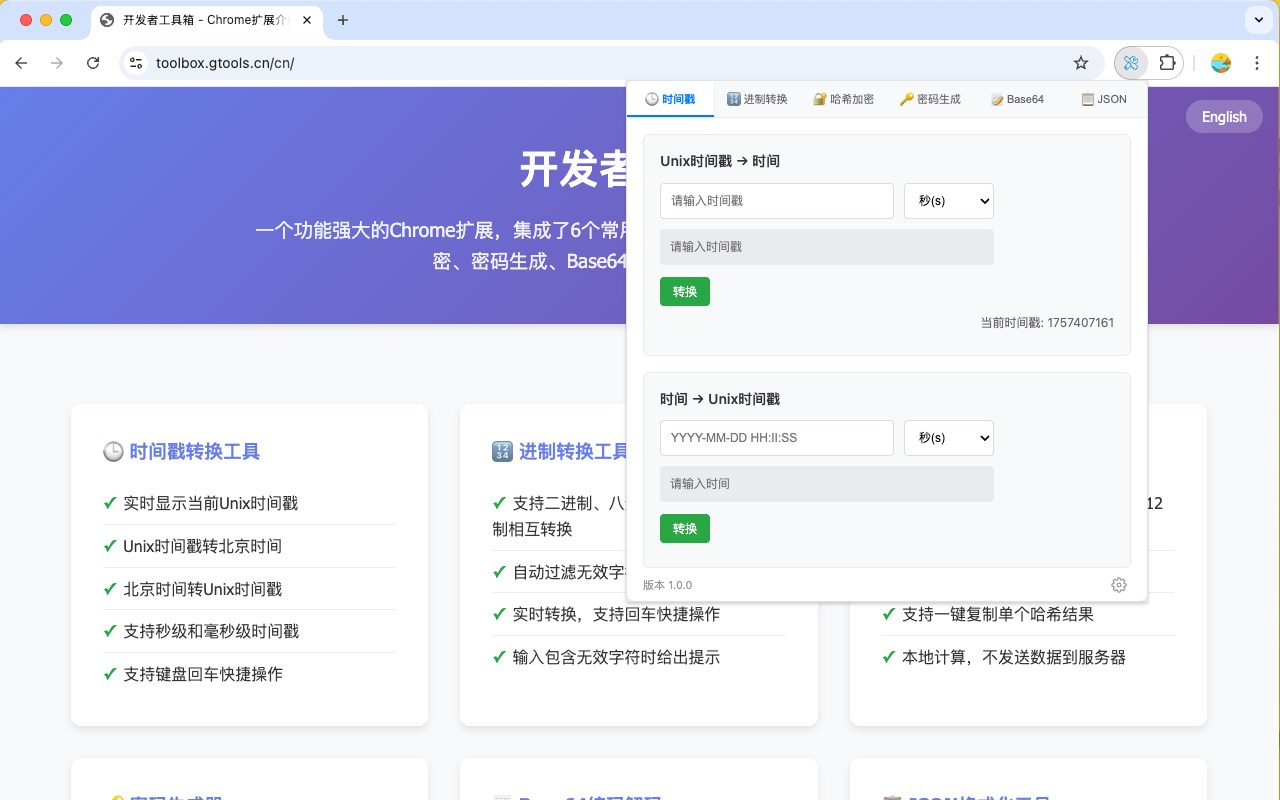
Task: Open the developer toolbox extension icon
Action: 1131,63
